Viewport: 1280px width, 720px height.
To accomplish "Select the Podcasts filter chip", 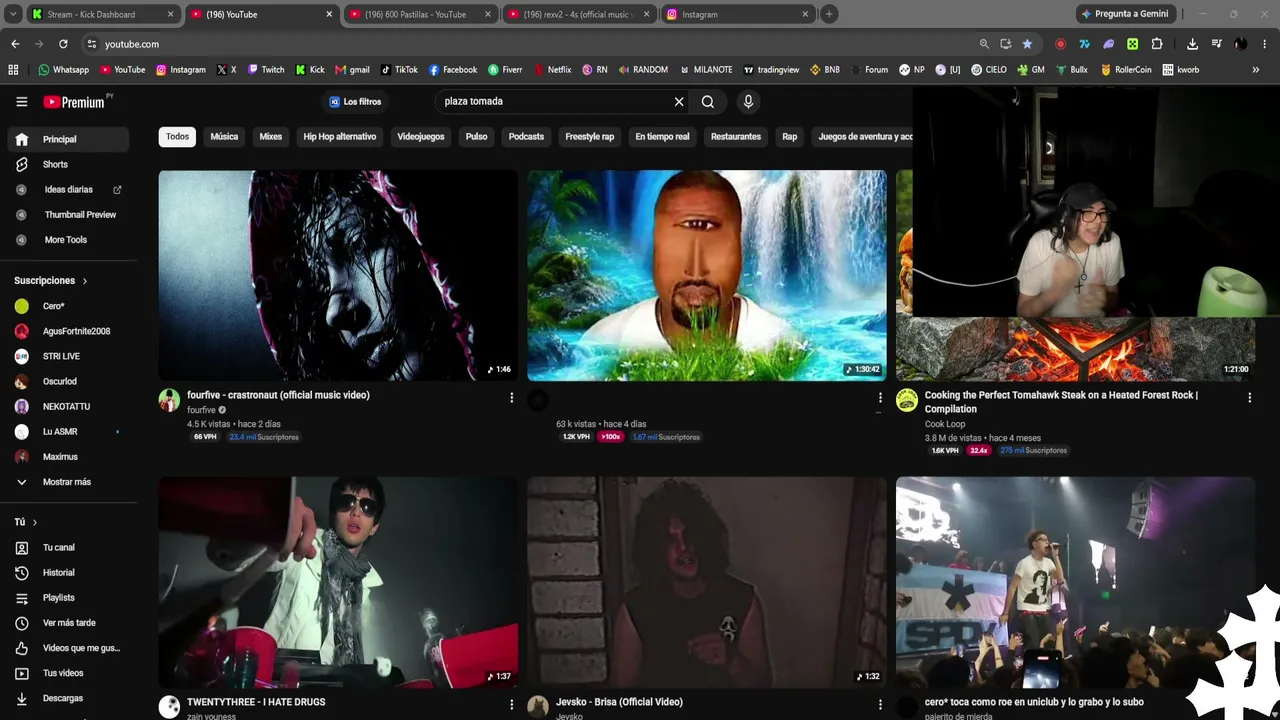I will (526, 137).
